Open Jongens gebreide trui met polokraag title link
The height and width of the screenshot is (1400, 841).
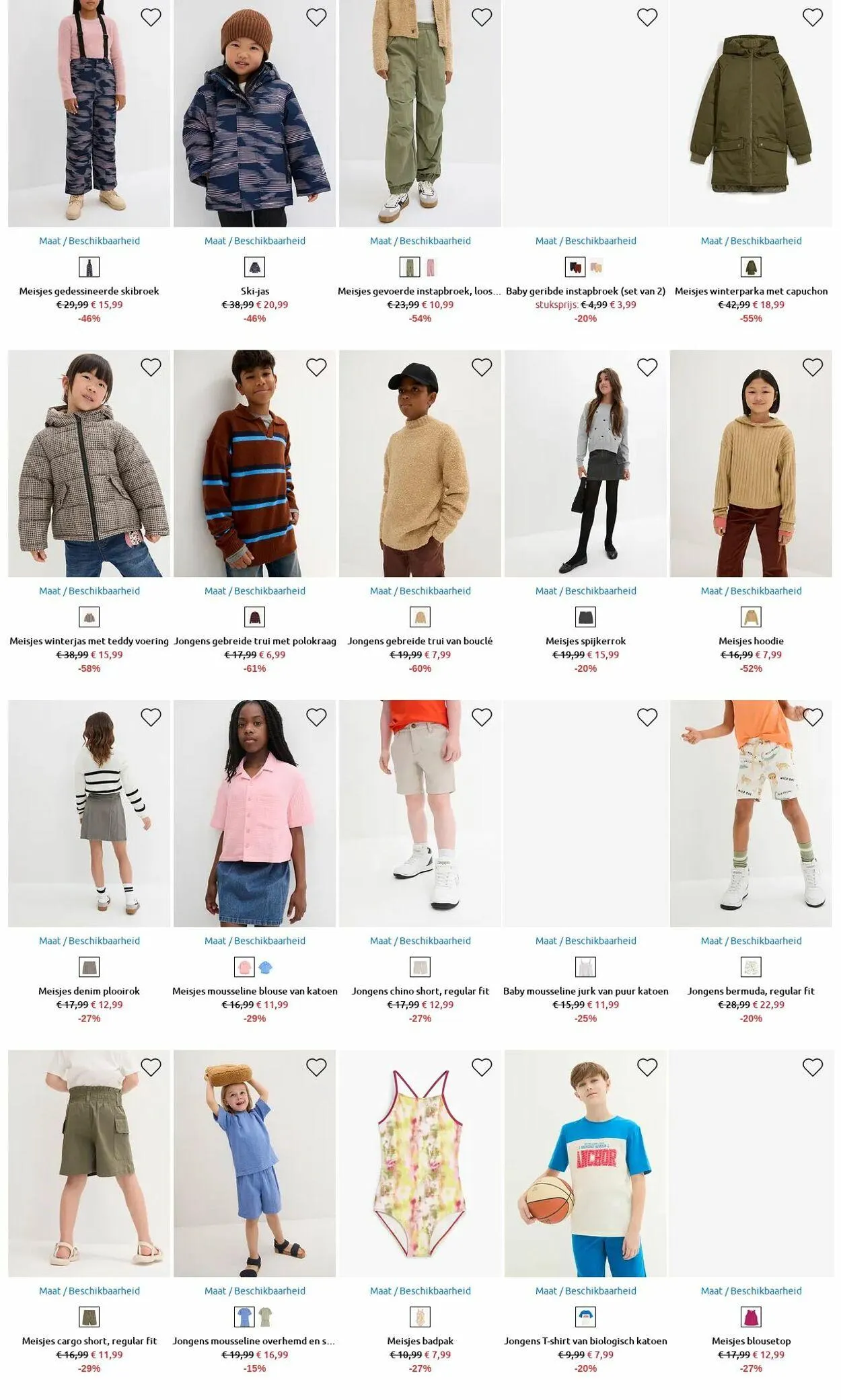[x=255, y=641]
